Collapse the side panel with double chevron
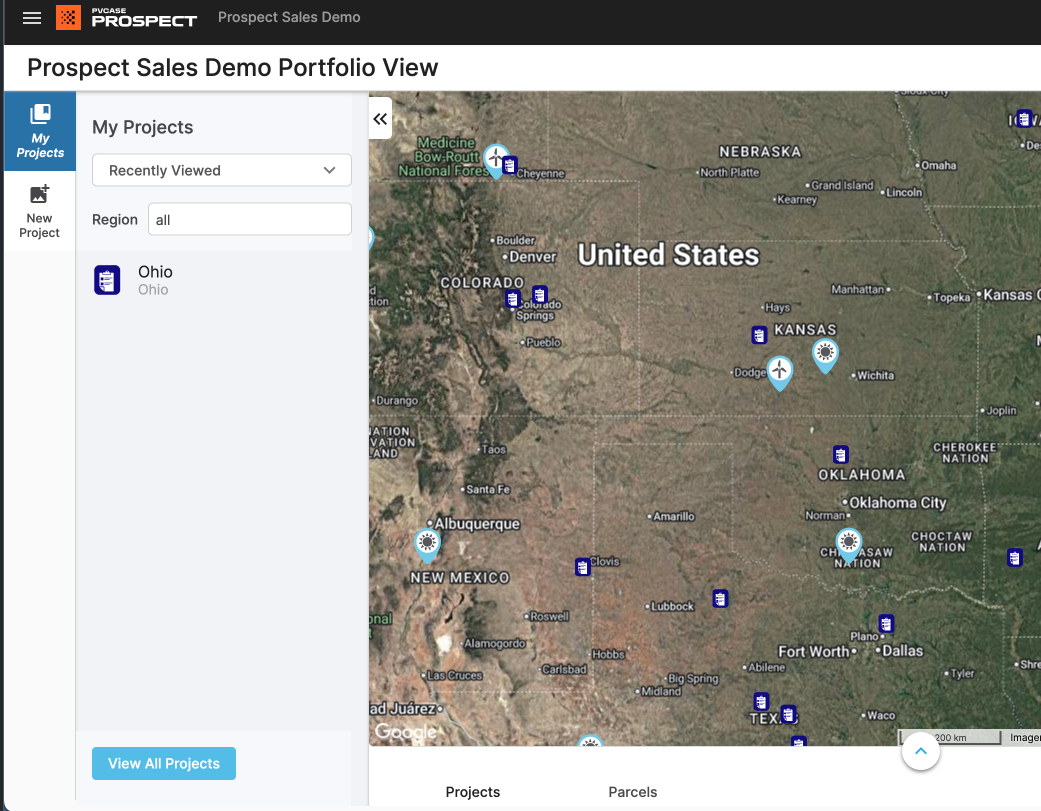1041x811 pixels. point(380,119)
